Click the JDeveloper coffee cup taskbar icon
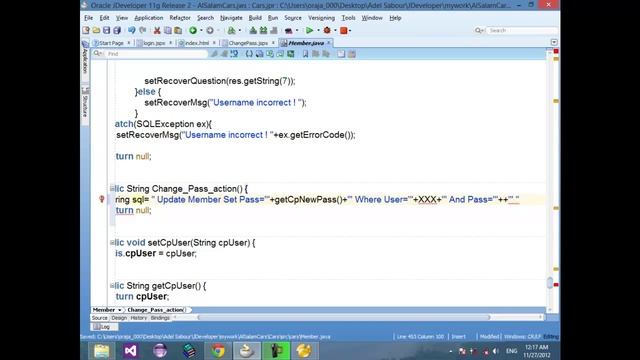Screen dimensions: 640x360 [247, 351]
